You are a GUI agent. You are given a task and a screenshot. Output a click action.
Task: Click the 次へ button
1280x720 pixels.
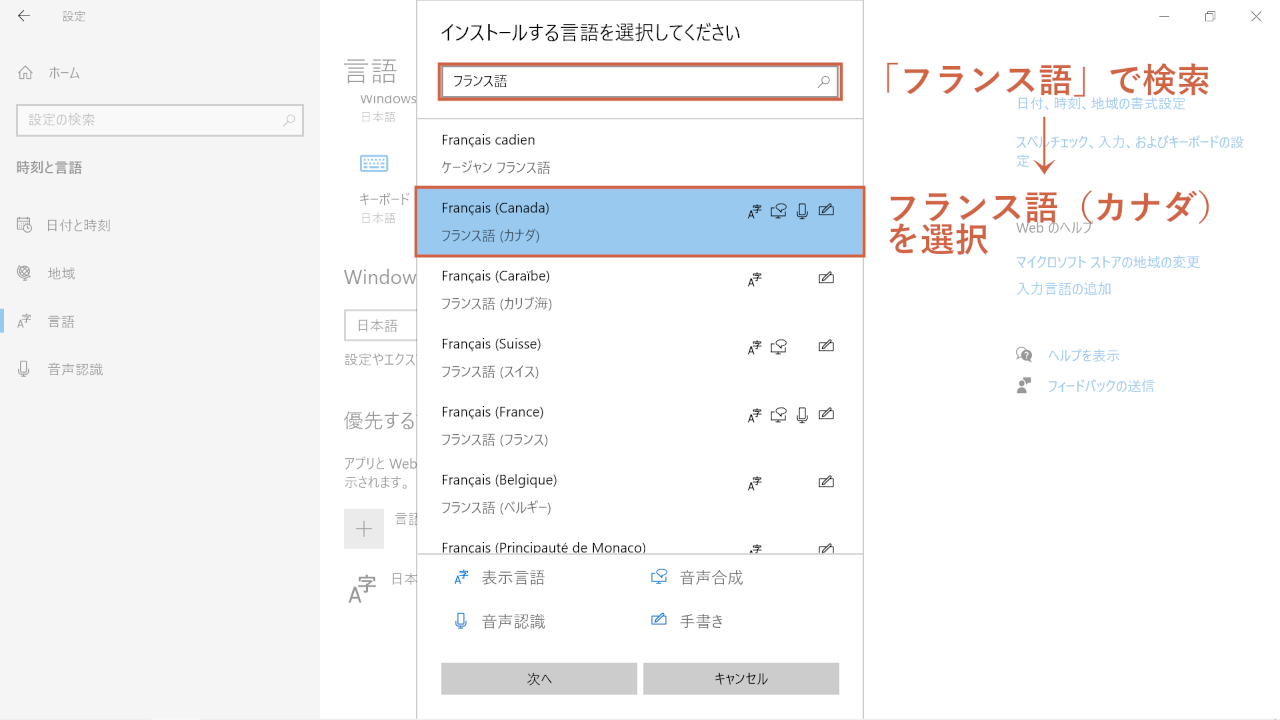[539, 679]
